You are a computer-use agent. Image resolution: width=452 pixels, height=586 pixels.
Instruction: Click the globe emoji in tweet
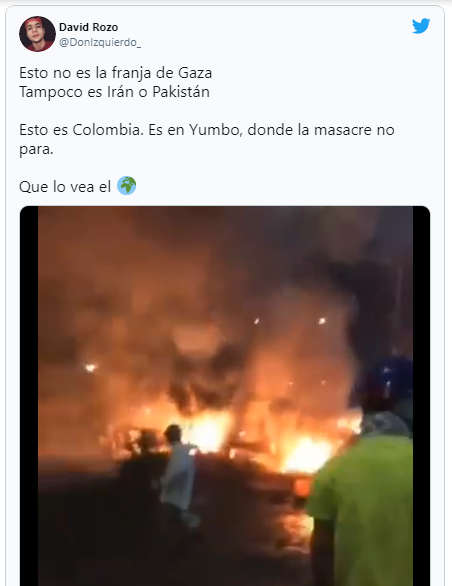tap(127, 186)
